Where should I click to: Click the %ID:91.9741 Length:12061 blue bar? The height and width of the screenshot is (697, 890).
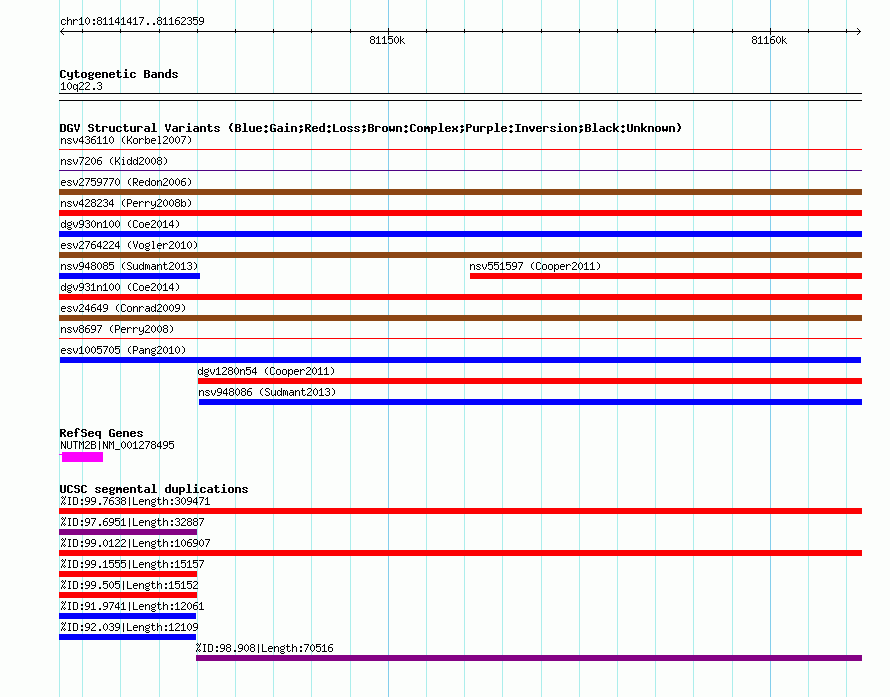tap(127, 616)
